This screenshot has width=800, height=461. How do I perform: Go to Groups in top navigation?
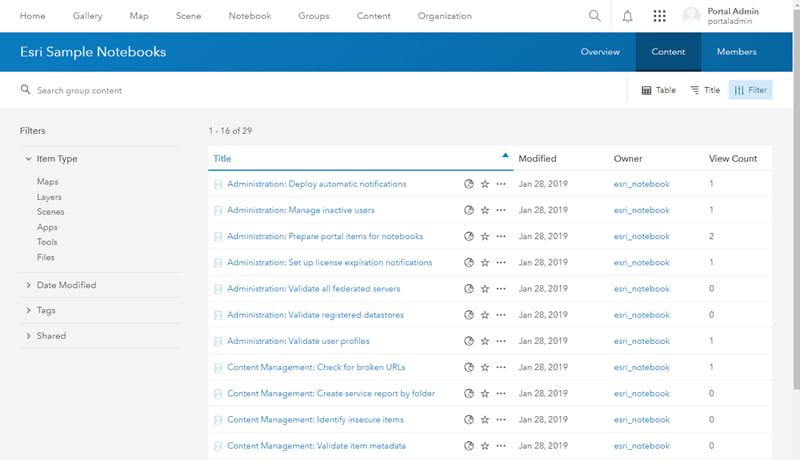(x=314, y=16)
